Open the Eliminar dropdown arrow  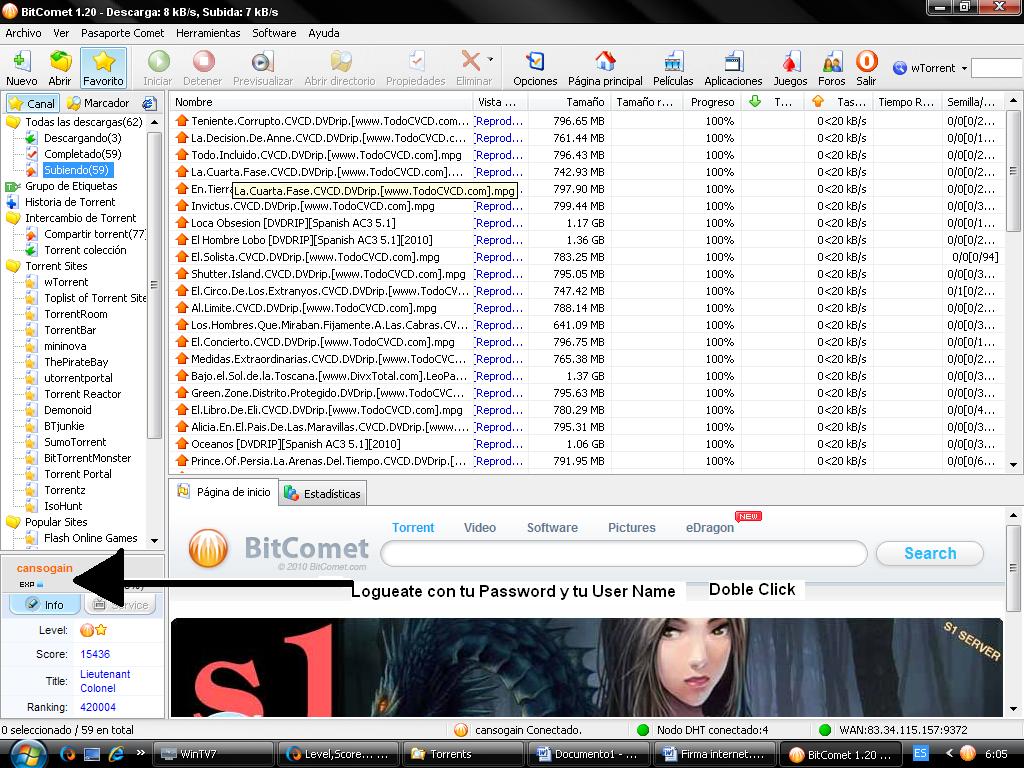(x=490, y=60)
